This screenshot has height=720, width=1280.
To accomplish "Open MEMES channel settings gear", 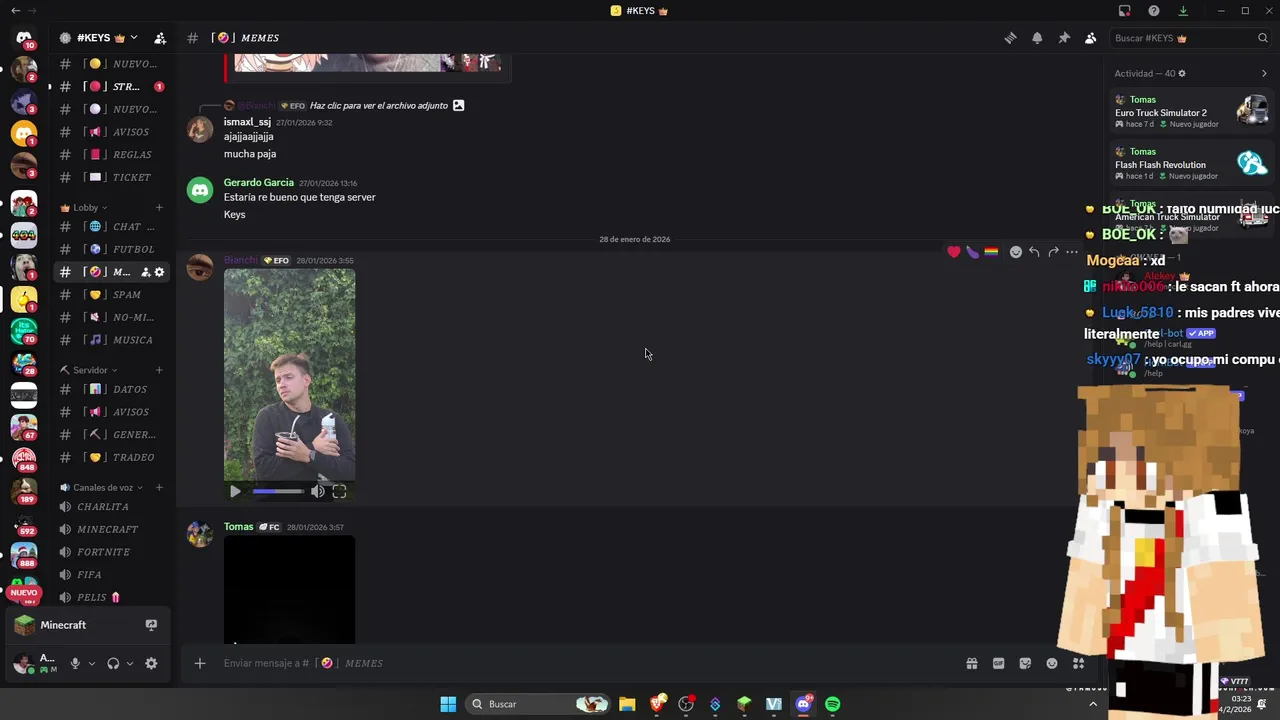I will coord(159,272).
